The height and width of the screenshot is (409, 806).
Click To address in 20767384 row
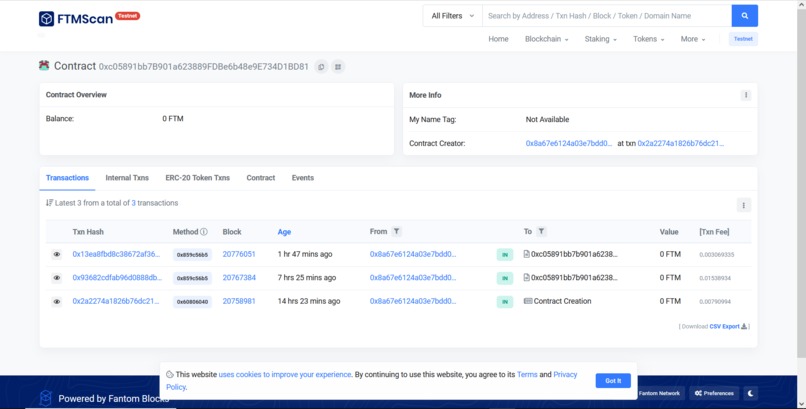tap(574, 278)
